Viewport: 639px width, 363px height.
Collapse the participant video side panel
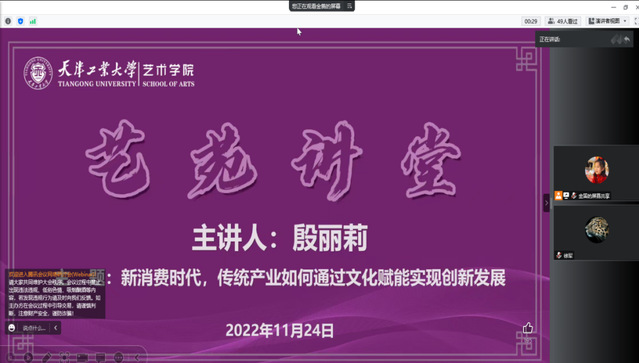546,203
